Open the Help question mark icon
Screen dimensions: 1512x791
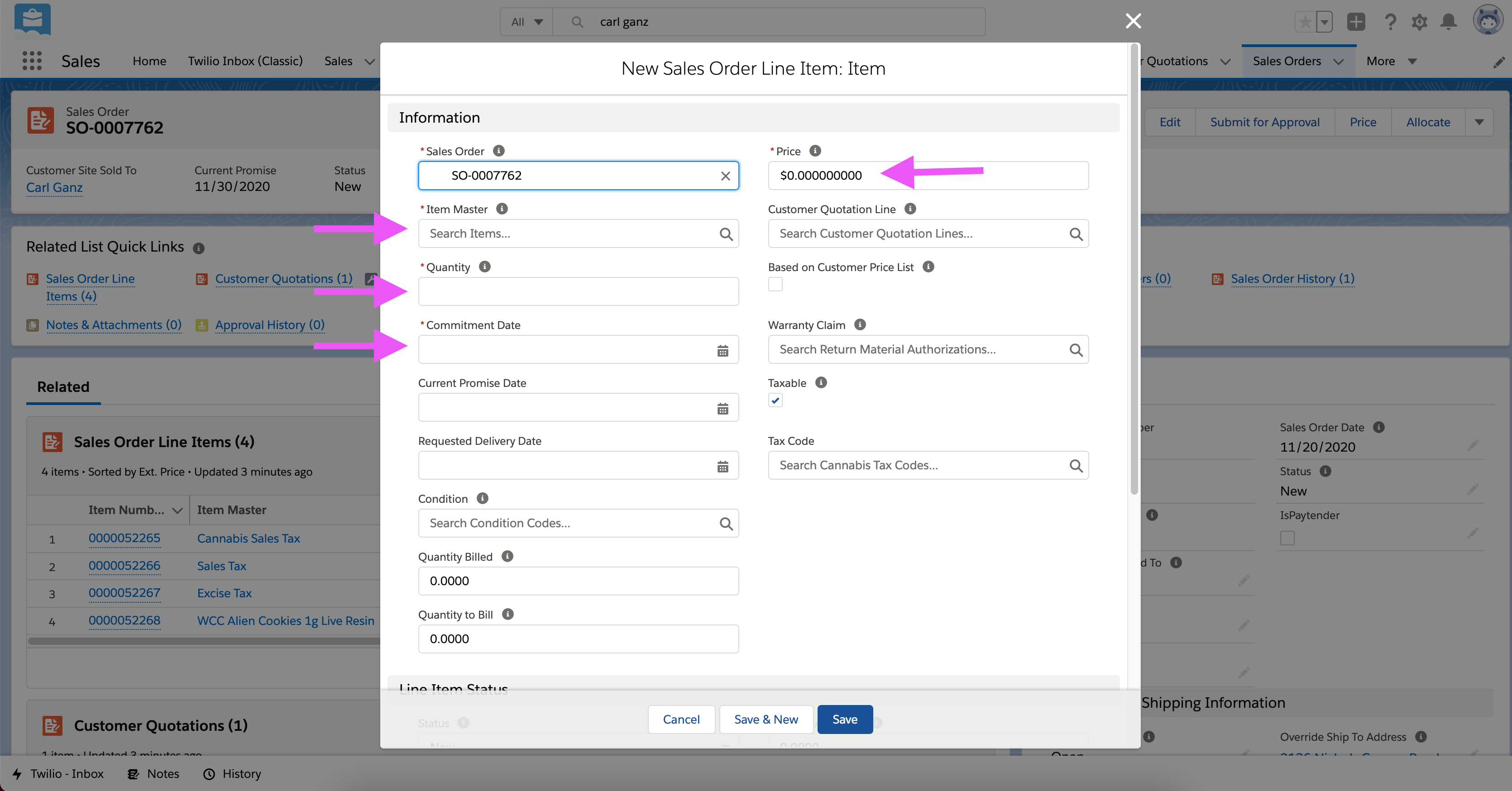(x=1390, y=22)
